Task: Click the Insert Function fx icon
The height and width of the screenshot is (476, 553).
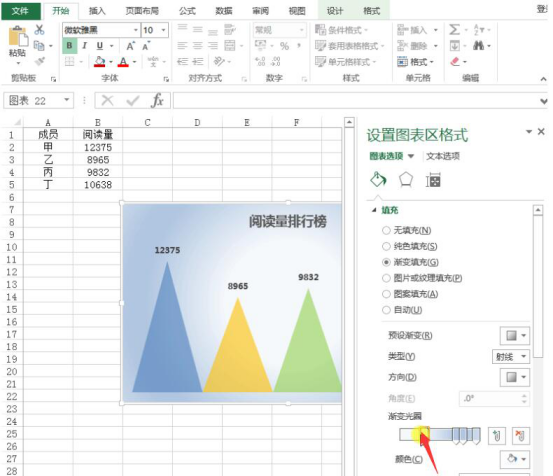Action: point(157,101)
